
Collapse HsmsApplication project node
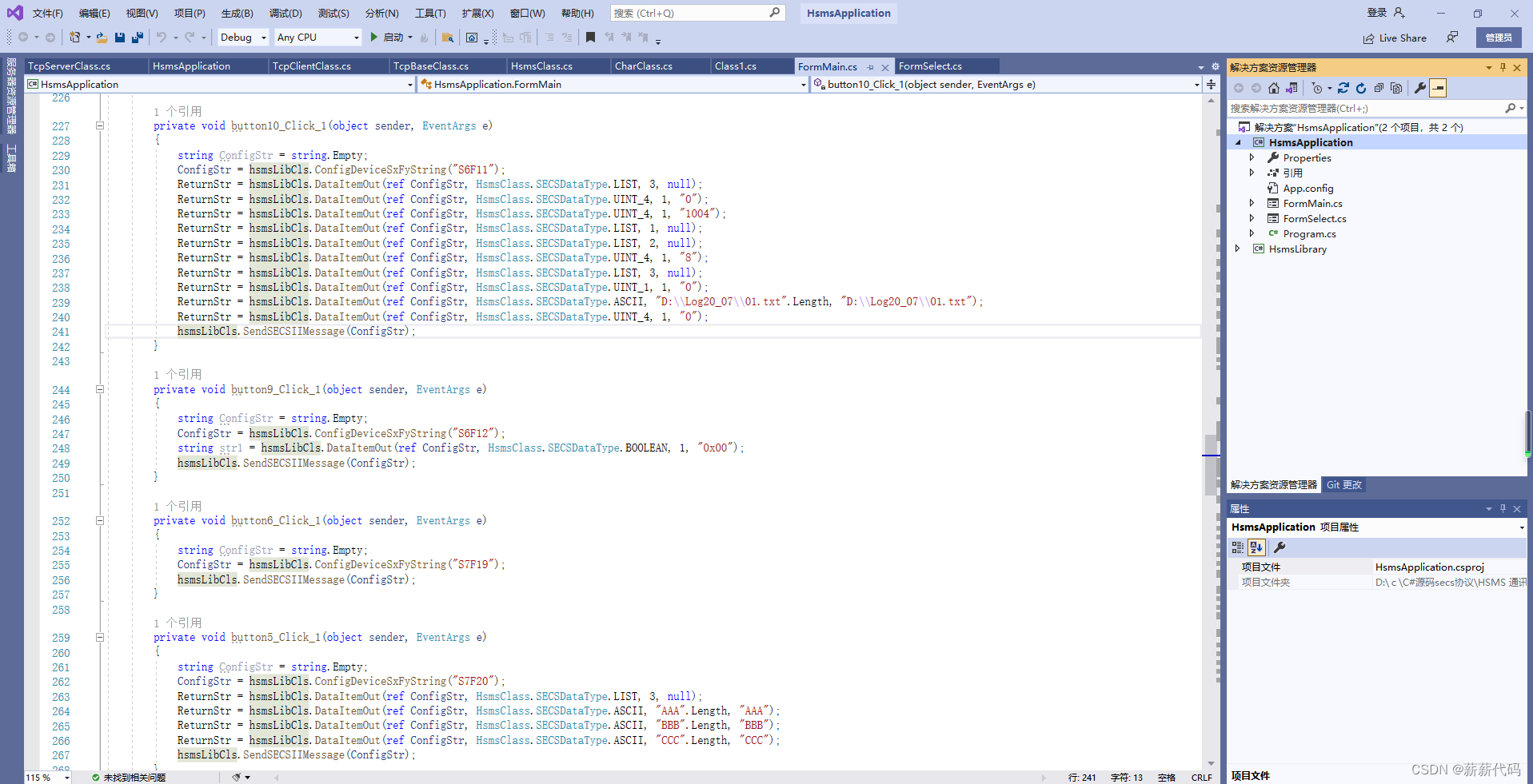(1238, 142)
